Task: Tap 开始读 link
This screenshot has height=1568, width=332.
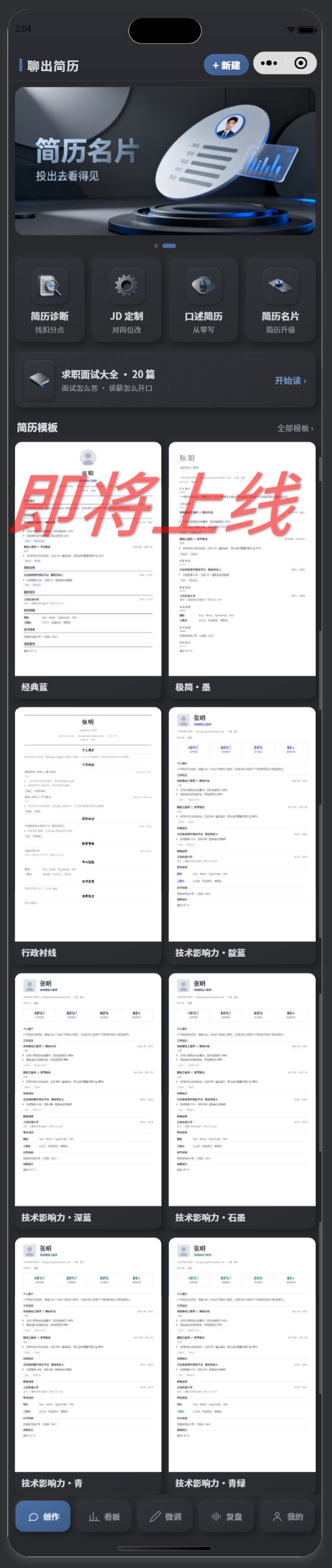Action: (x=291, y=380)
